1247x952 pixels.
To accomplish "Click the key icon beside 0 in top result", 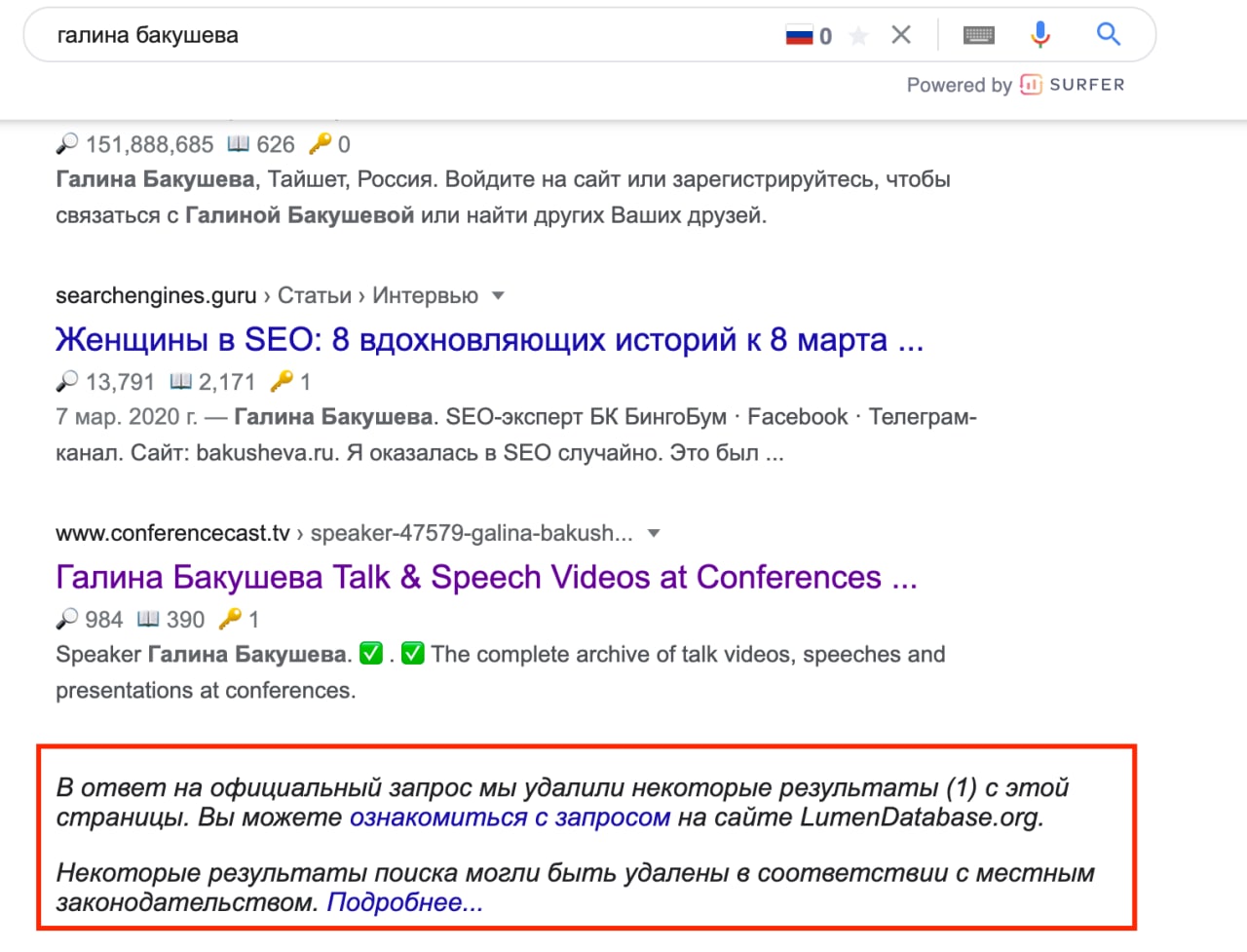I will (320, 144).
